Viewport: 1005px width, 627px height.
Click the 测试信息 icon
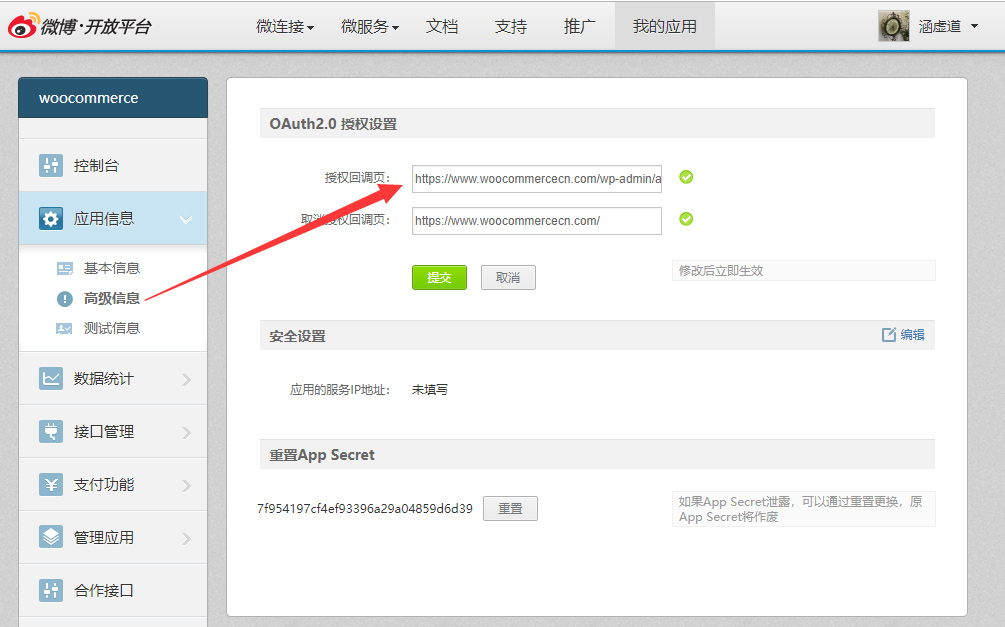coord(64,329)
